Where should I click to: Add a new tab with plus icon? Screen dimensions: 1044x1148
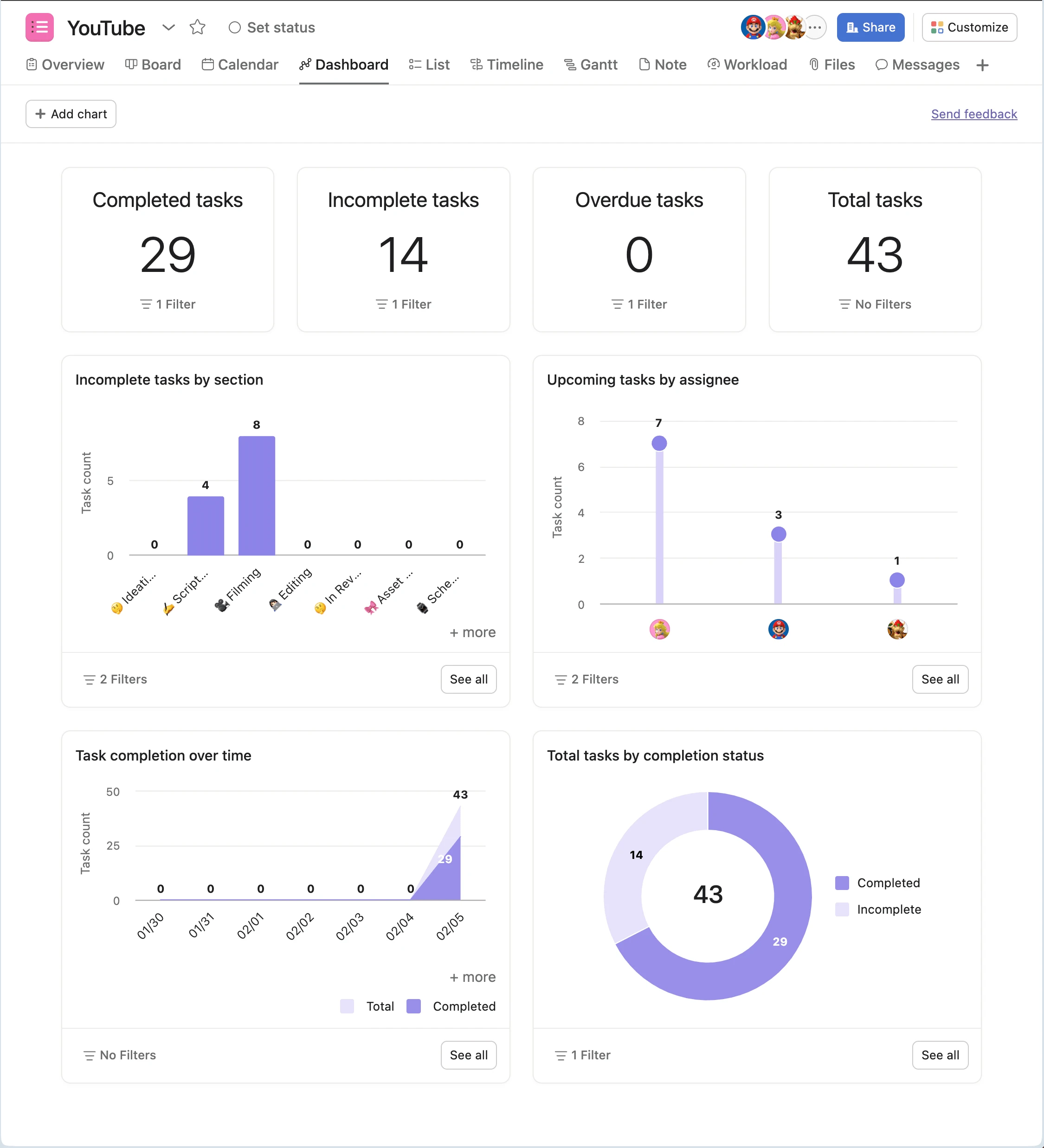point(982,65)
